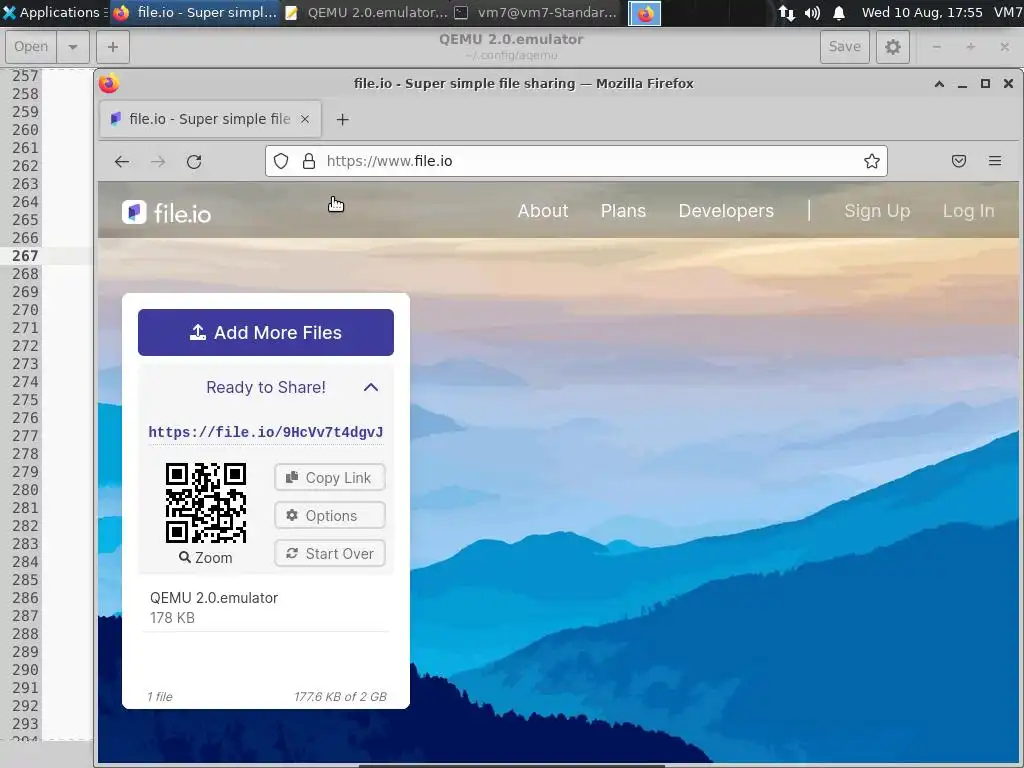Click Save in the text editor
The image size is (1024, 768).
[x=844, y=47]
